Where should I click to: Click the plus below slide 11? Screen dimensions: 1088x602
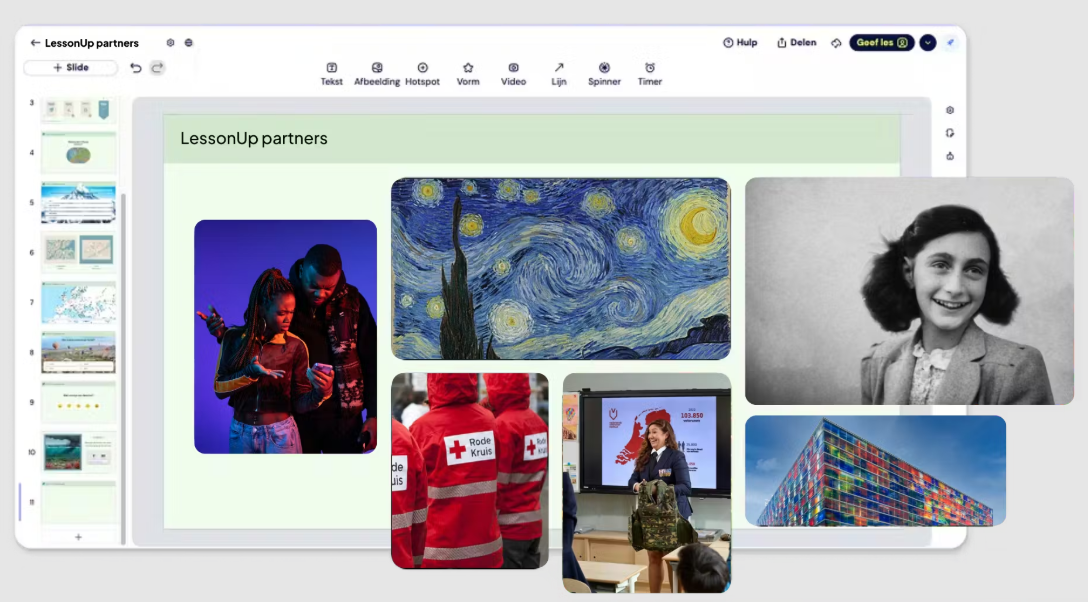point(78,537)
